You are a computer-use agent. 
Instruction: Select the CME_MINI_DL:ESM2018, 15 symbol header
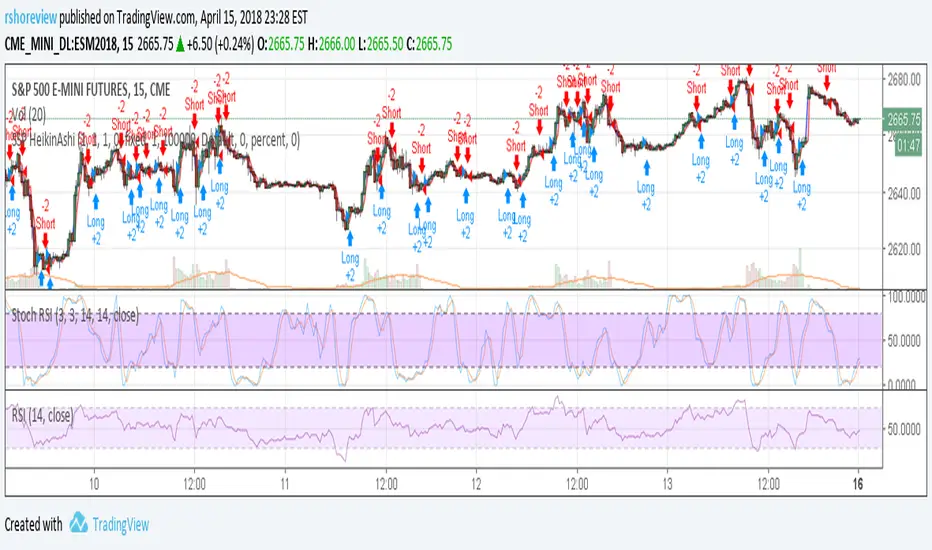click(69, 44)
